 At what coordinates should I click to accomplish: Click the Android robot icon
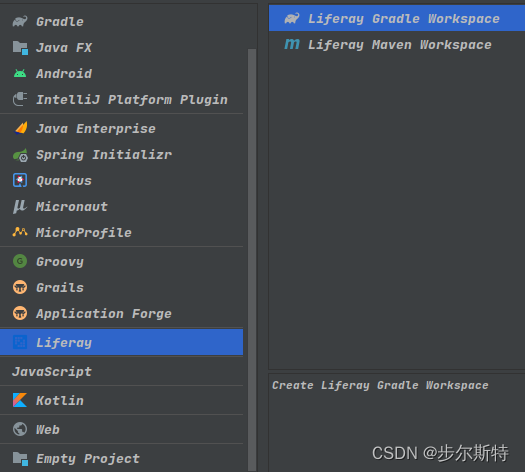20,73
